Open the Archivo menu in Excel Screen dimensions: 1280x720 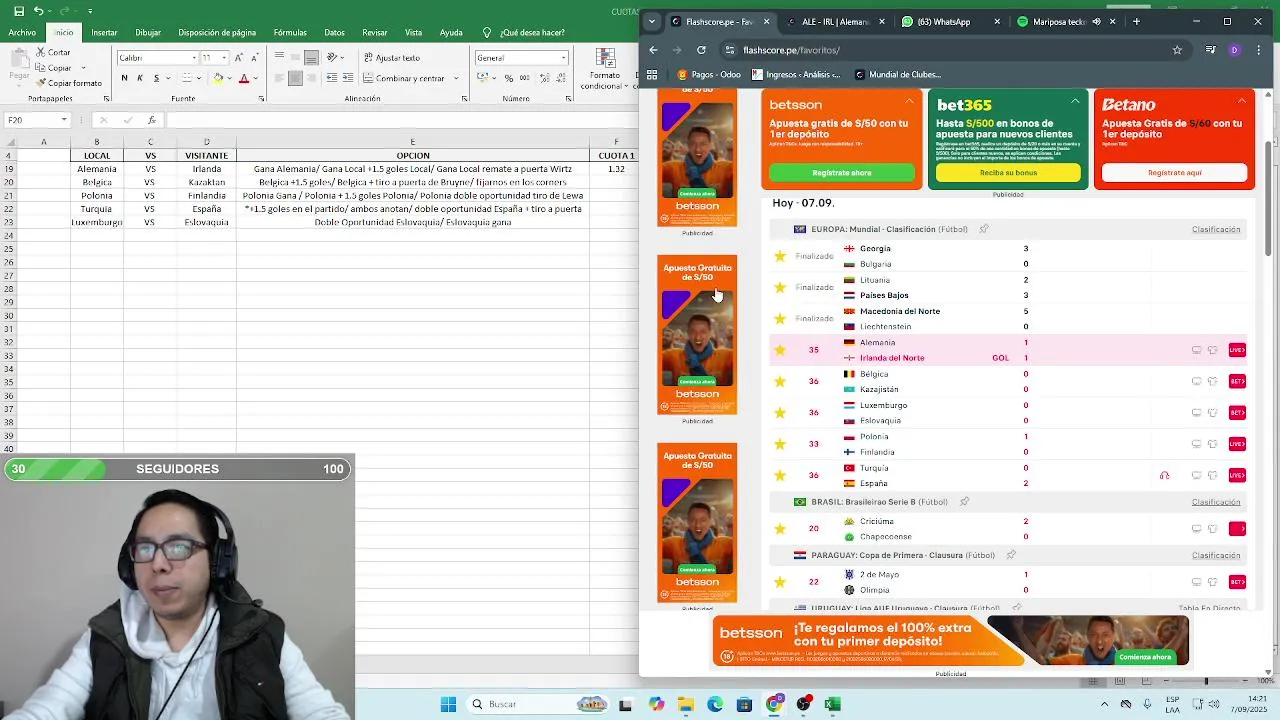(x=22, y=32)
